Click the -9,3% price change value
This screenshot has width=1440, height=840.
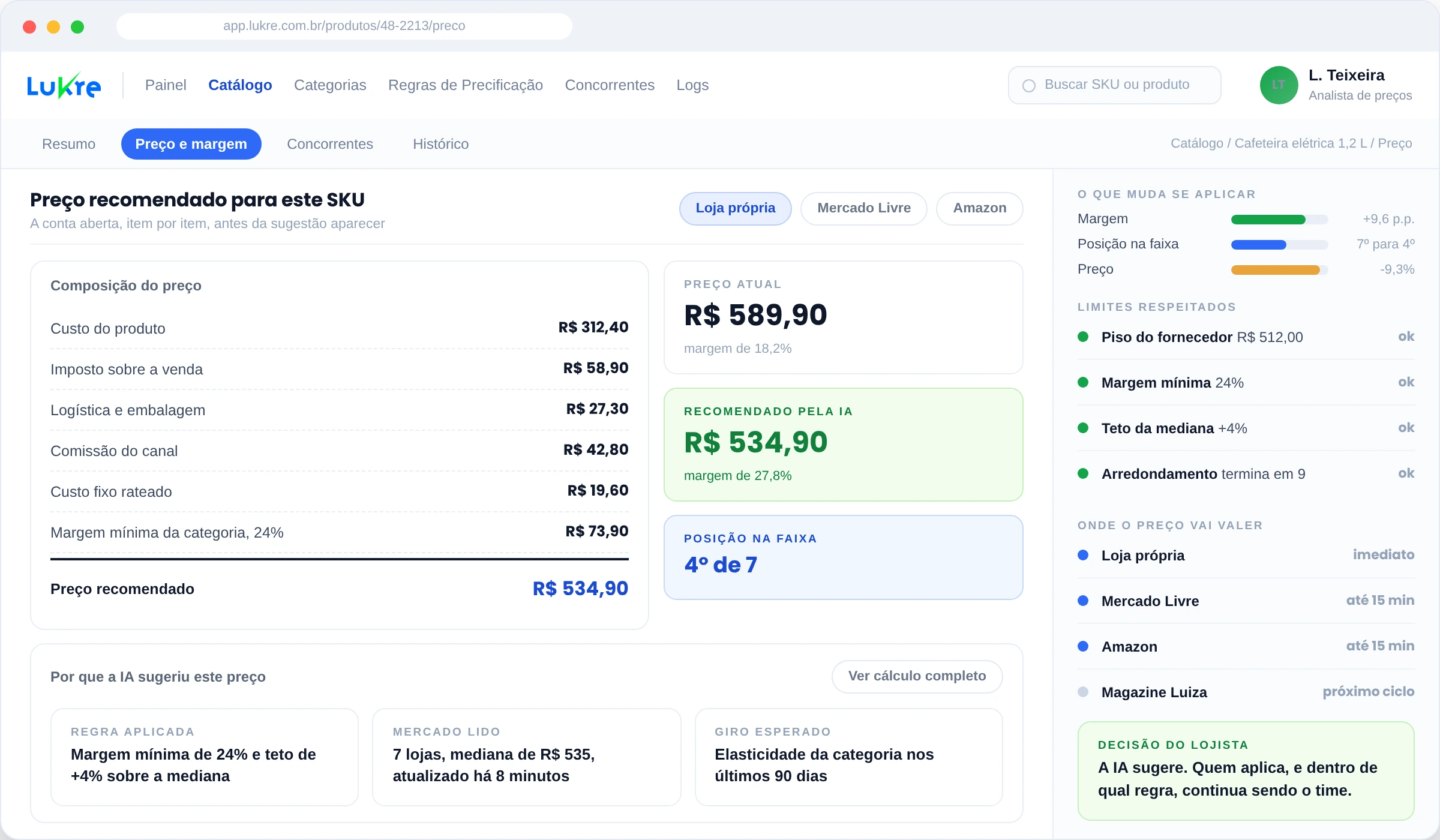[1397, 269]
